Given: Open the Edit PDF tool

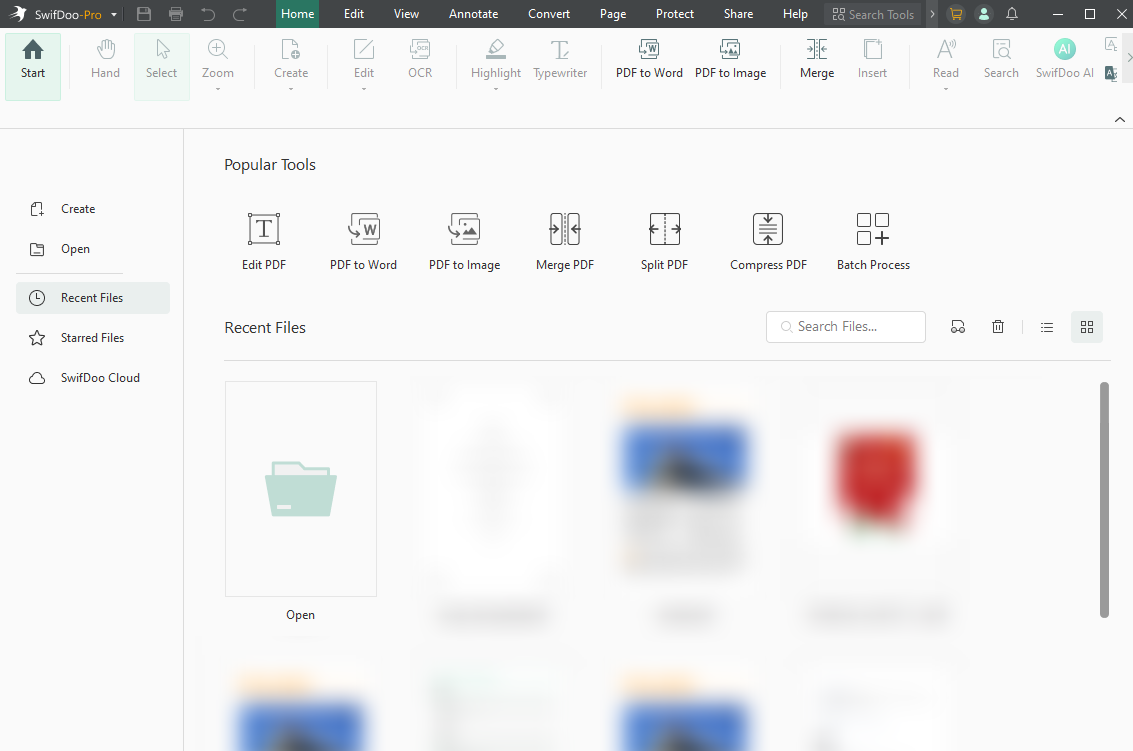Looking at the screenshot, I should click(263, 240).
